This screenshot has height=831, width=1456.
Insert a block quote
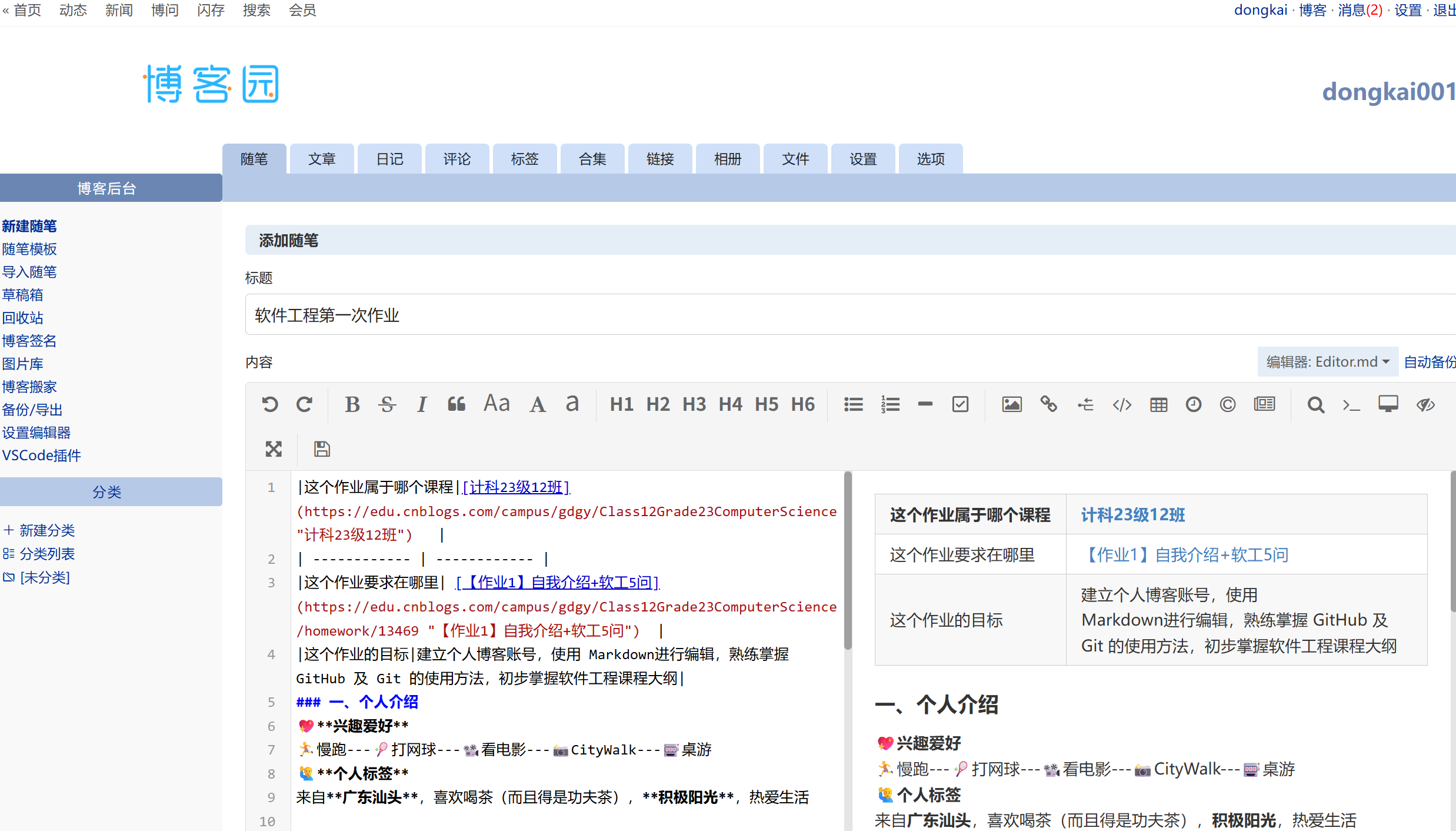pyautogui.click(x=456, y=404)
